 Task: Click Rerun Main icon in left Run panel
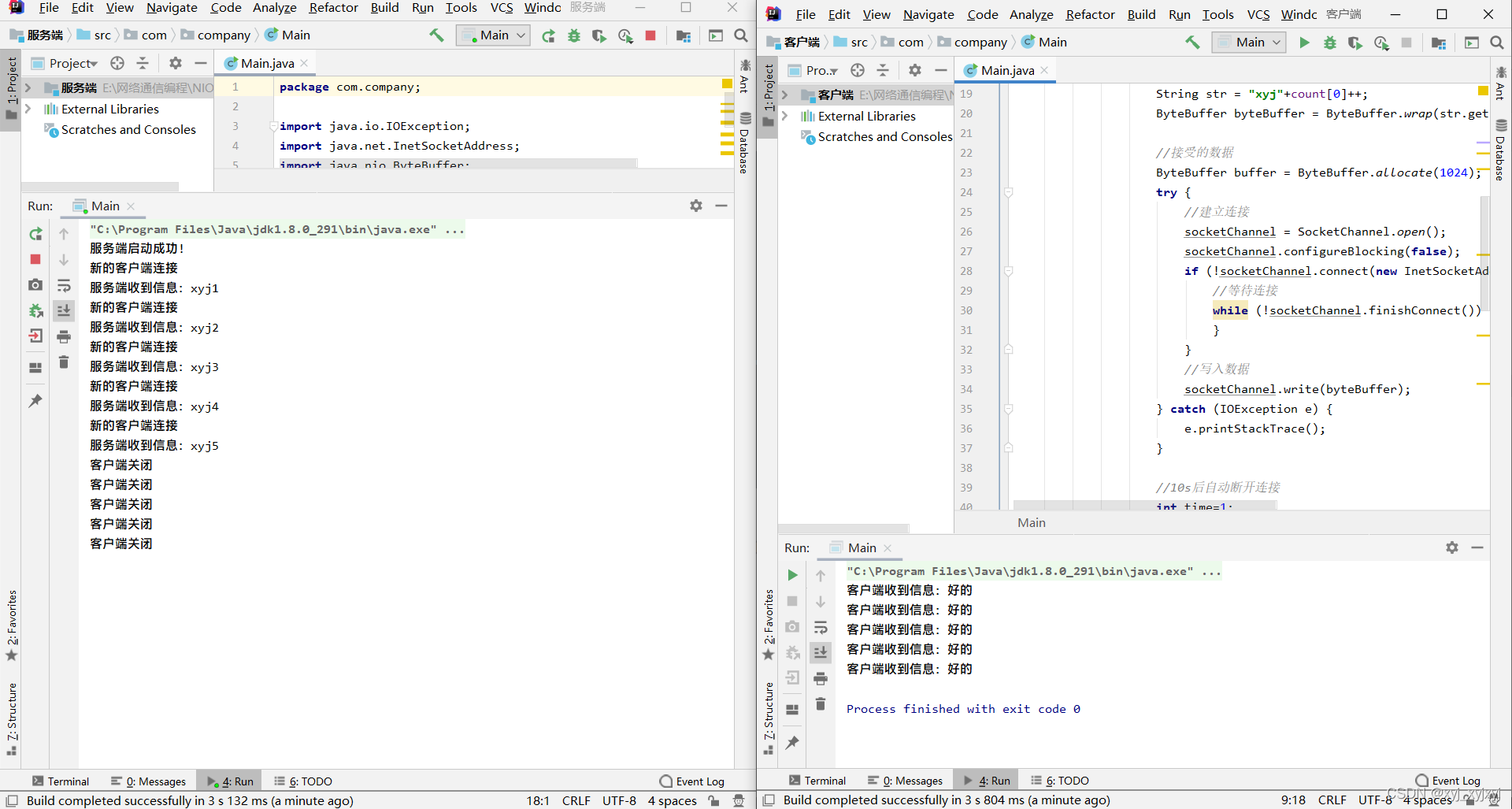(35, 234)
